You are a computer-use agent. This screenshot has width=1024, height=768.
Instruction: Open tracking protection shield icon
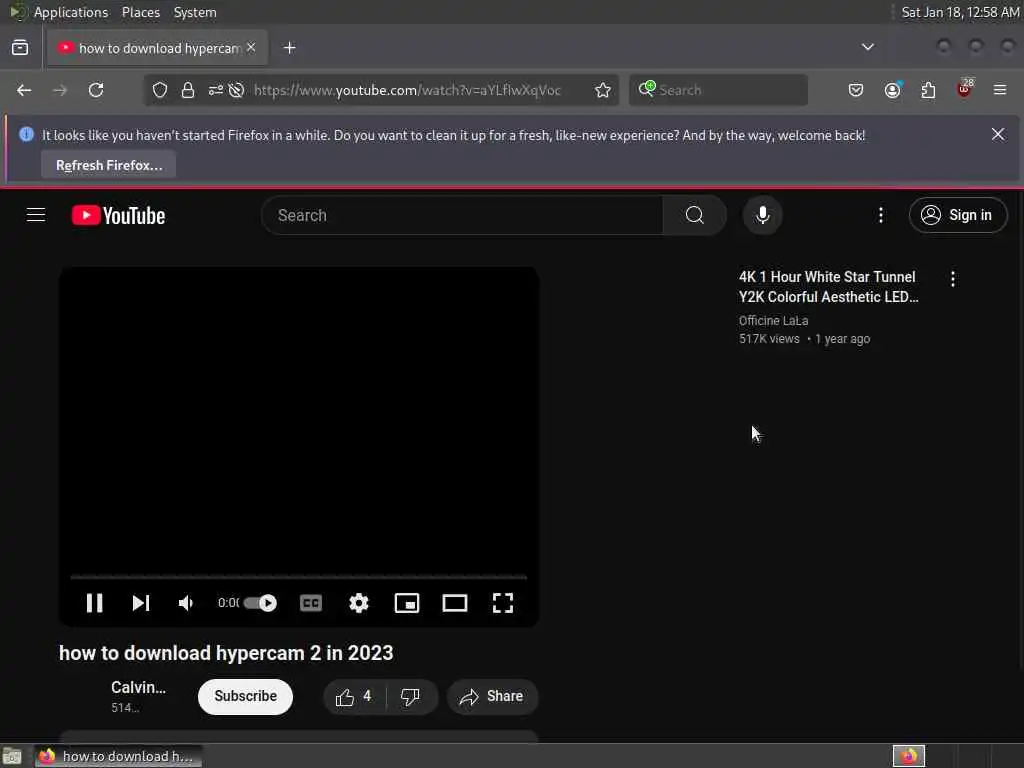160,90
